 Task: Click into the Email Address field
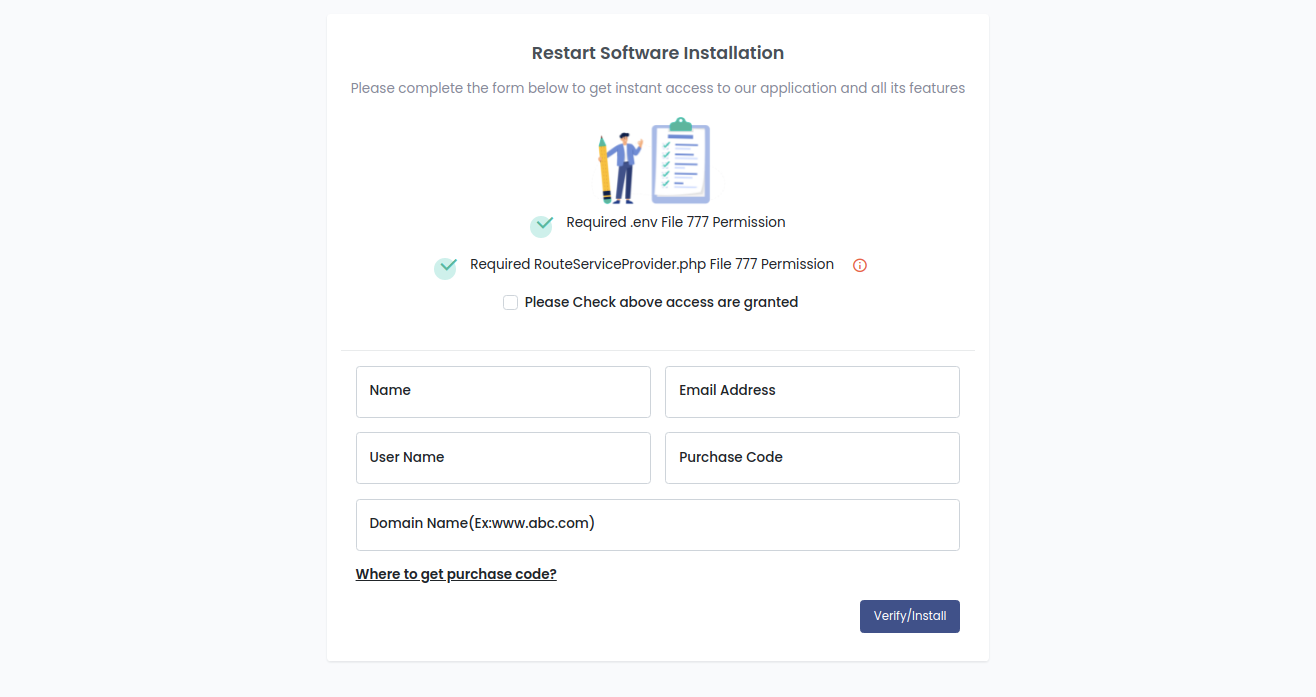[x=812, y=391]
